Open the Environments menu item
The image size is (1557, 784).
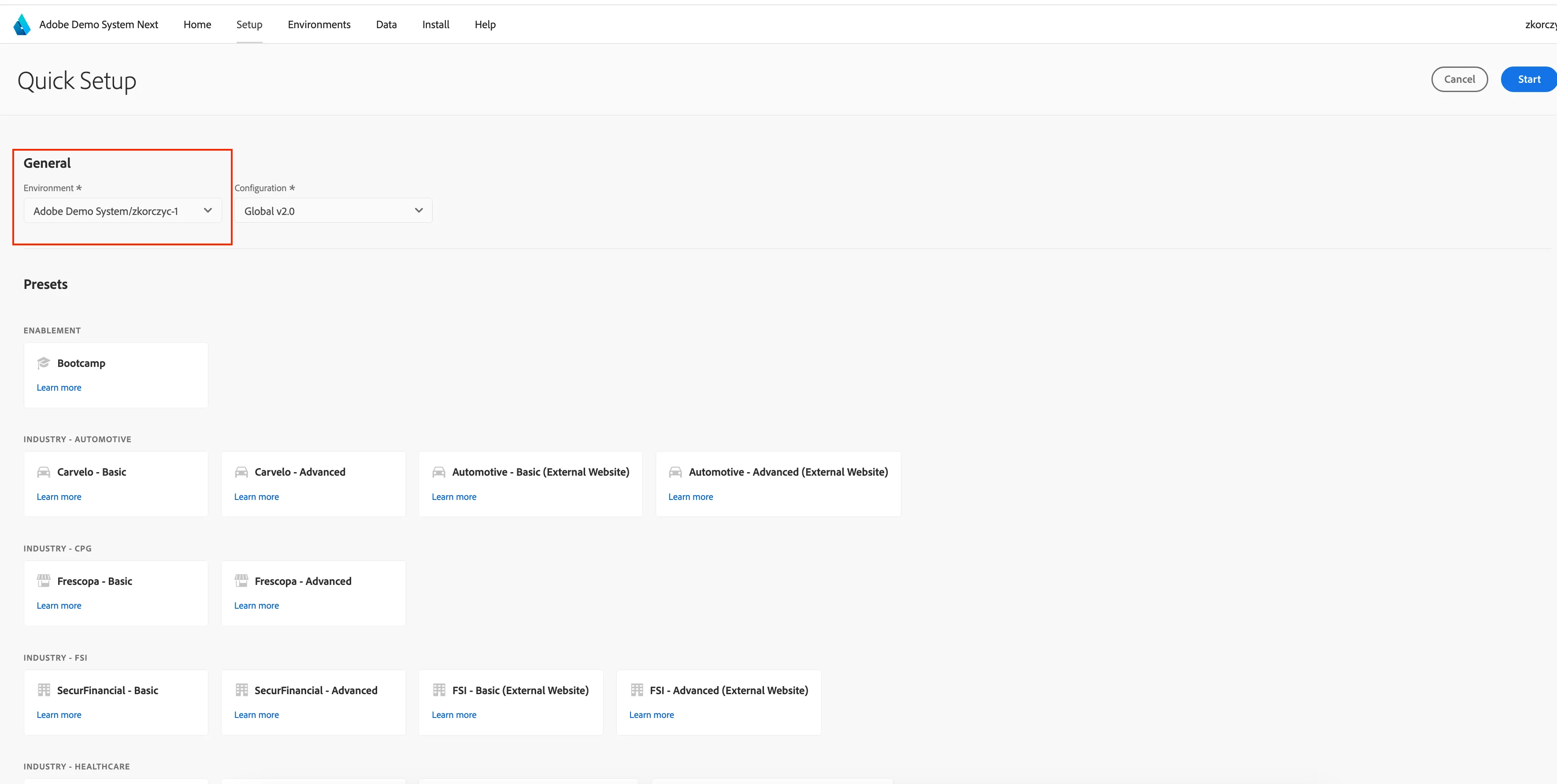(319, 25)
